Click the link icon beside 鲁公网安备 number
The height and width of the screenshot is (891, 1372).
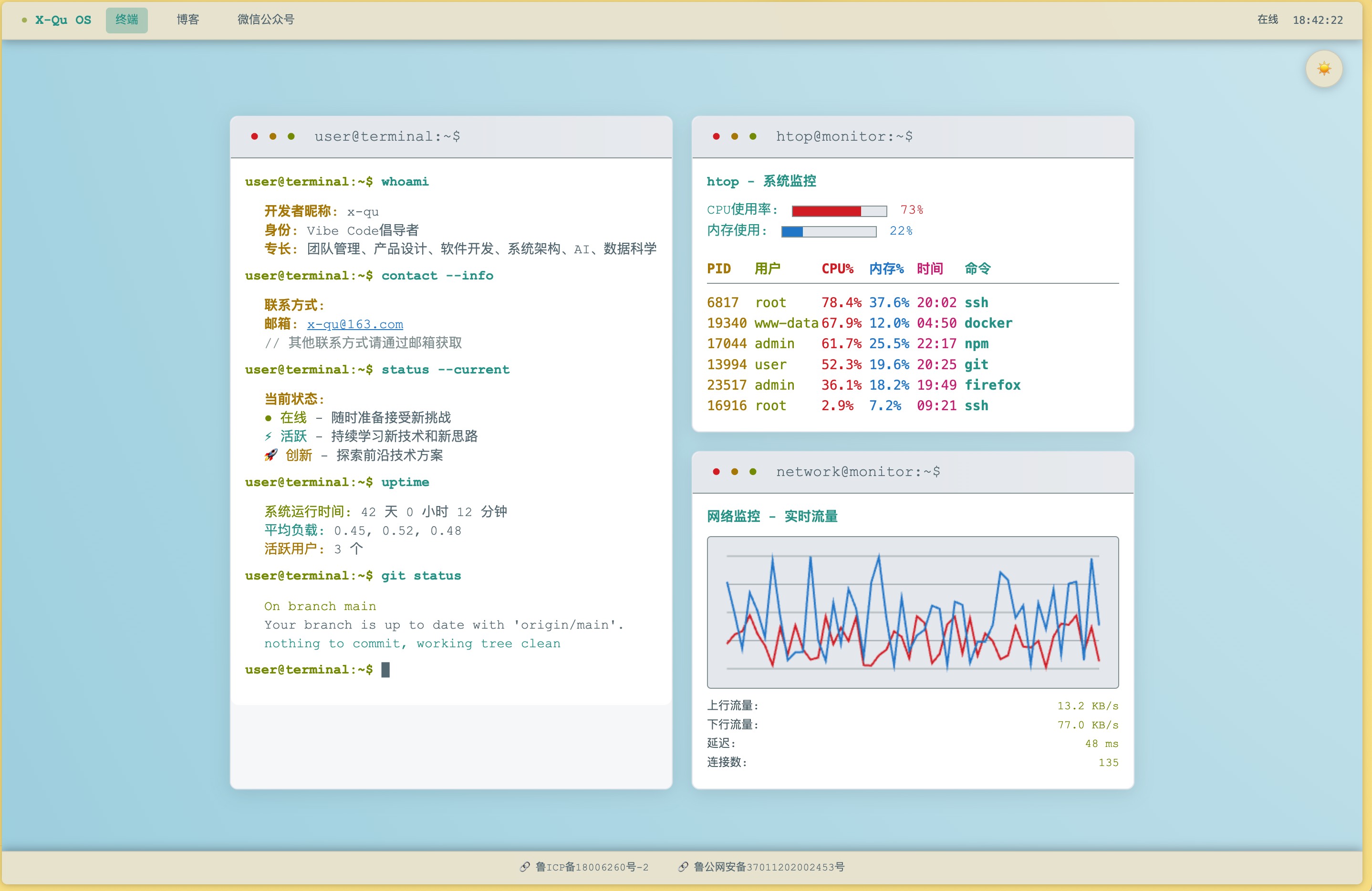pyautogui.click(x=683, y=867)
